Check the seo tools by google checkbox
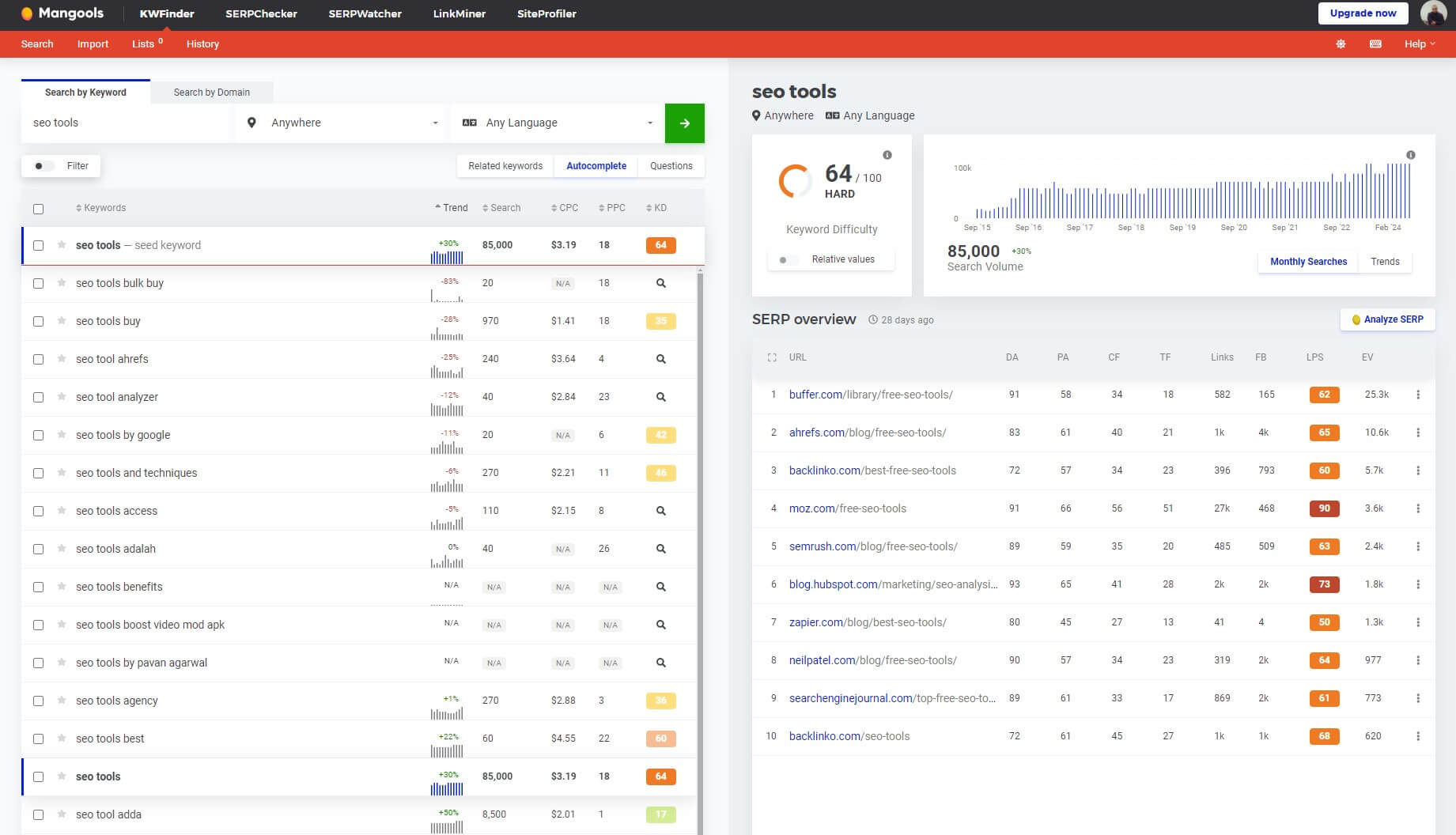The height and width of the screenshot is (835, 1456). point(38,435)
